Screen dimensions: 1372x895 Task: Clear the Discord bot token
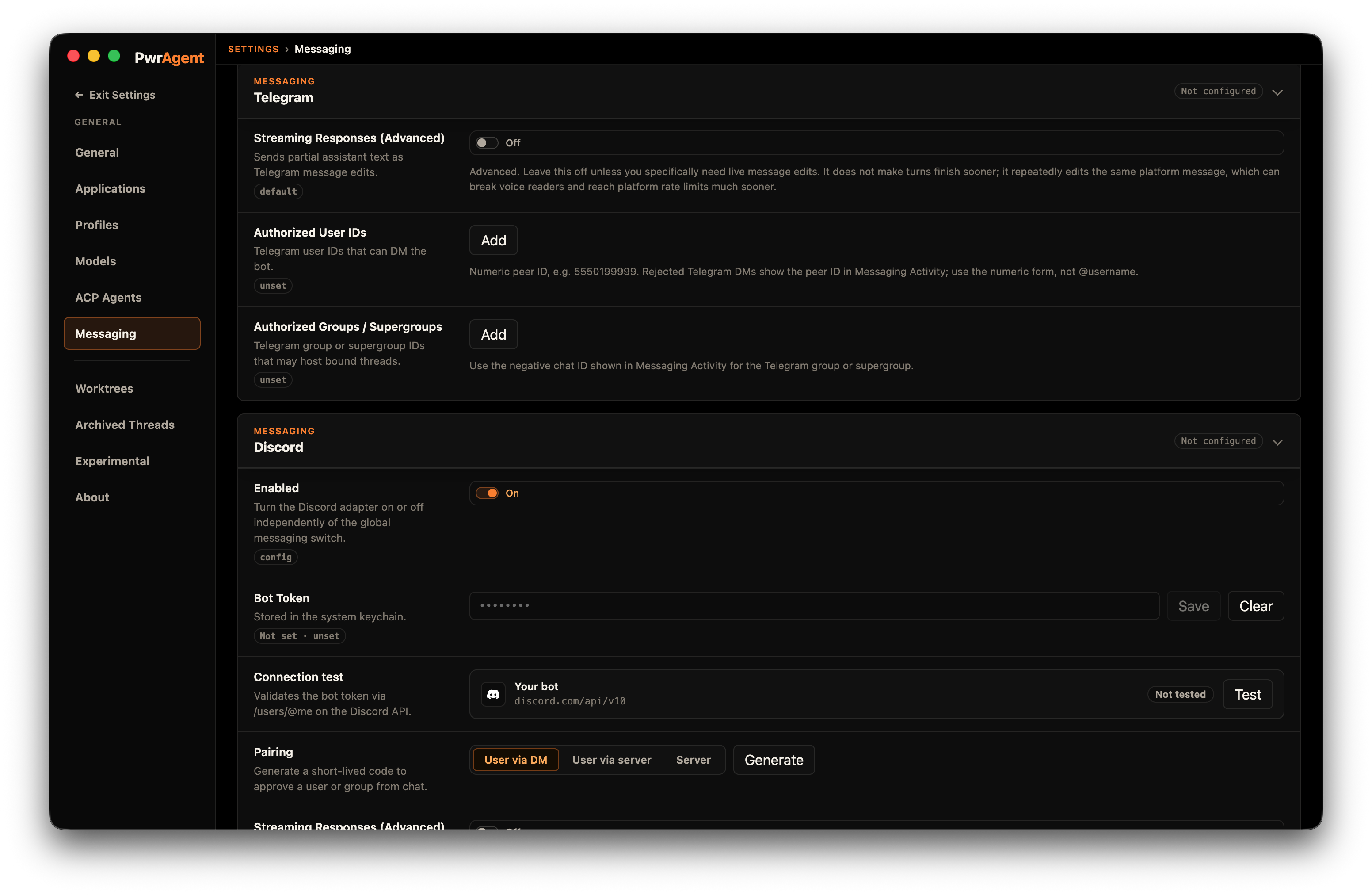click(x=1256, y=606)
